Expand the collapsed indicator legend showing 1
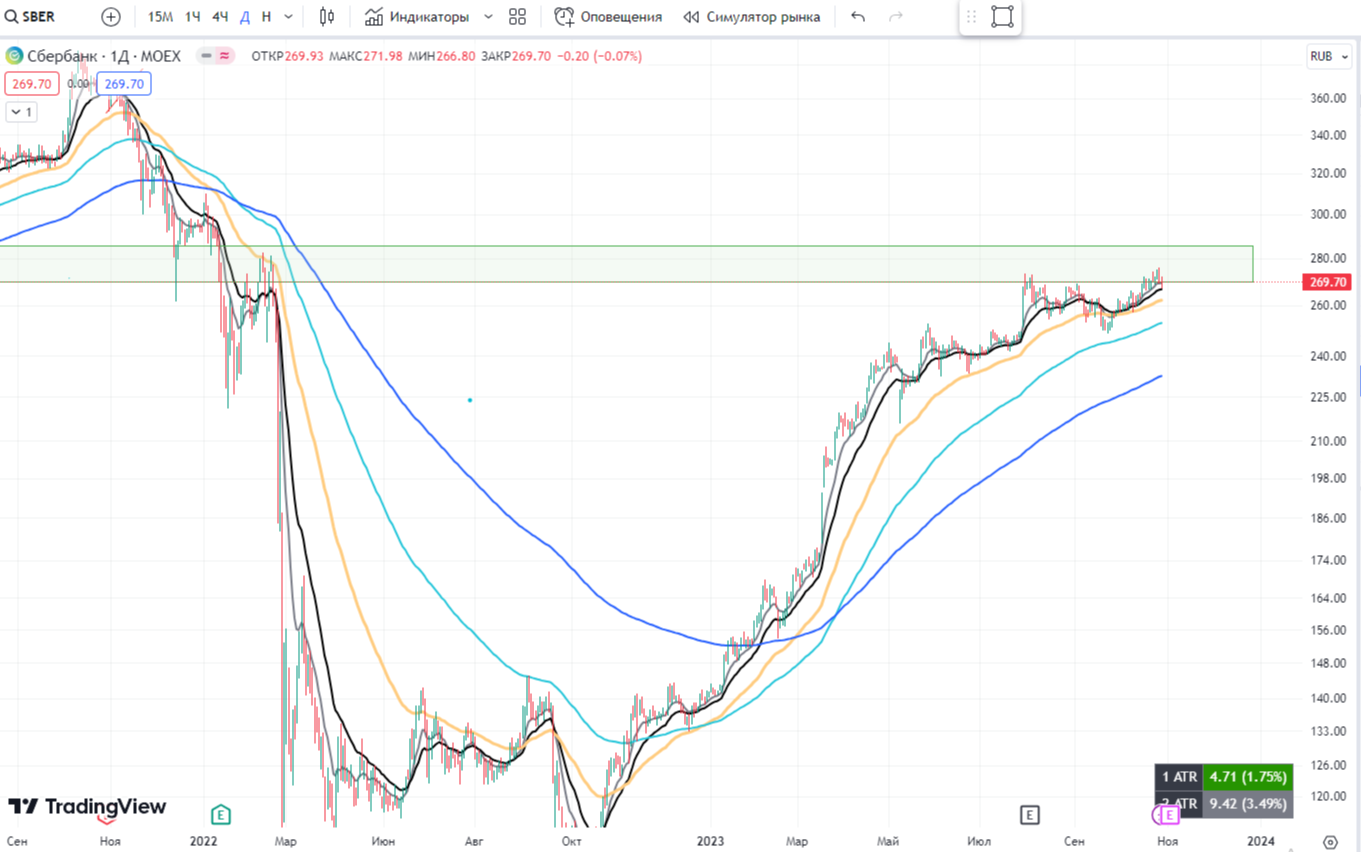 [x=22, y=112]
